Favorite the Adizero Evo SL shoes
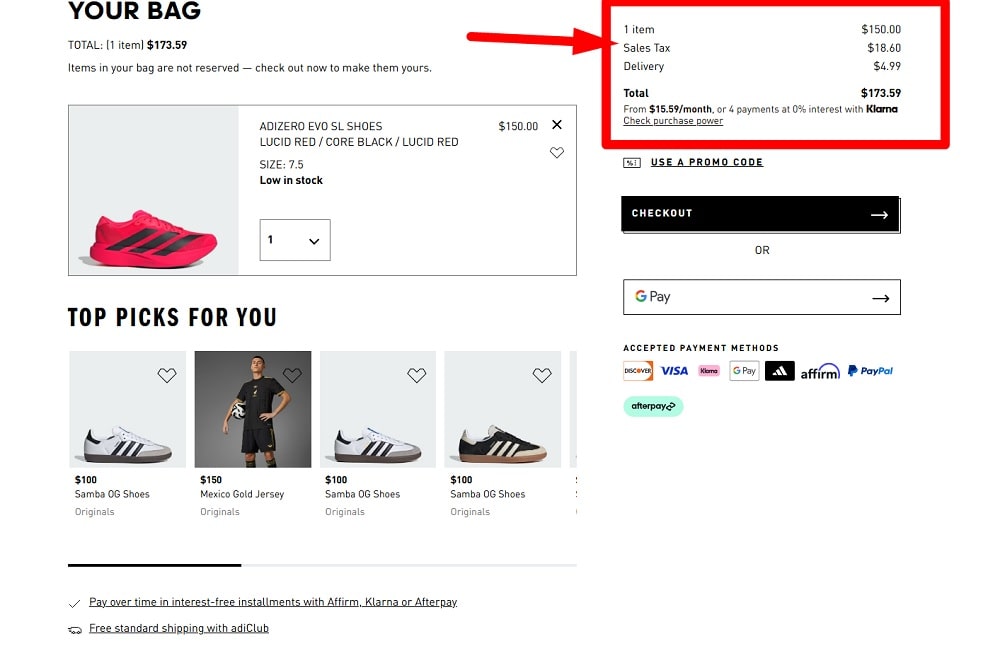The width and height of the screenshot is (1000, 646). 557,152
